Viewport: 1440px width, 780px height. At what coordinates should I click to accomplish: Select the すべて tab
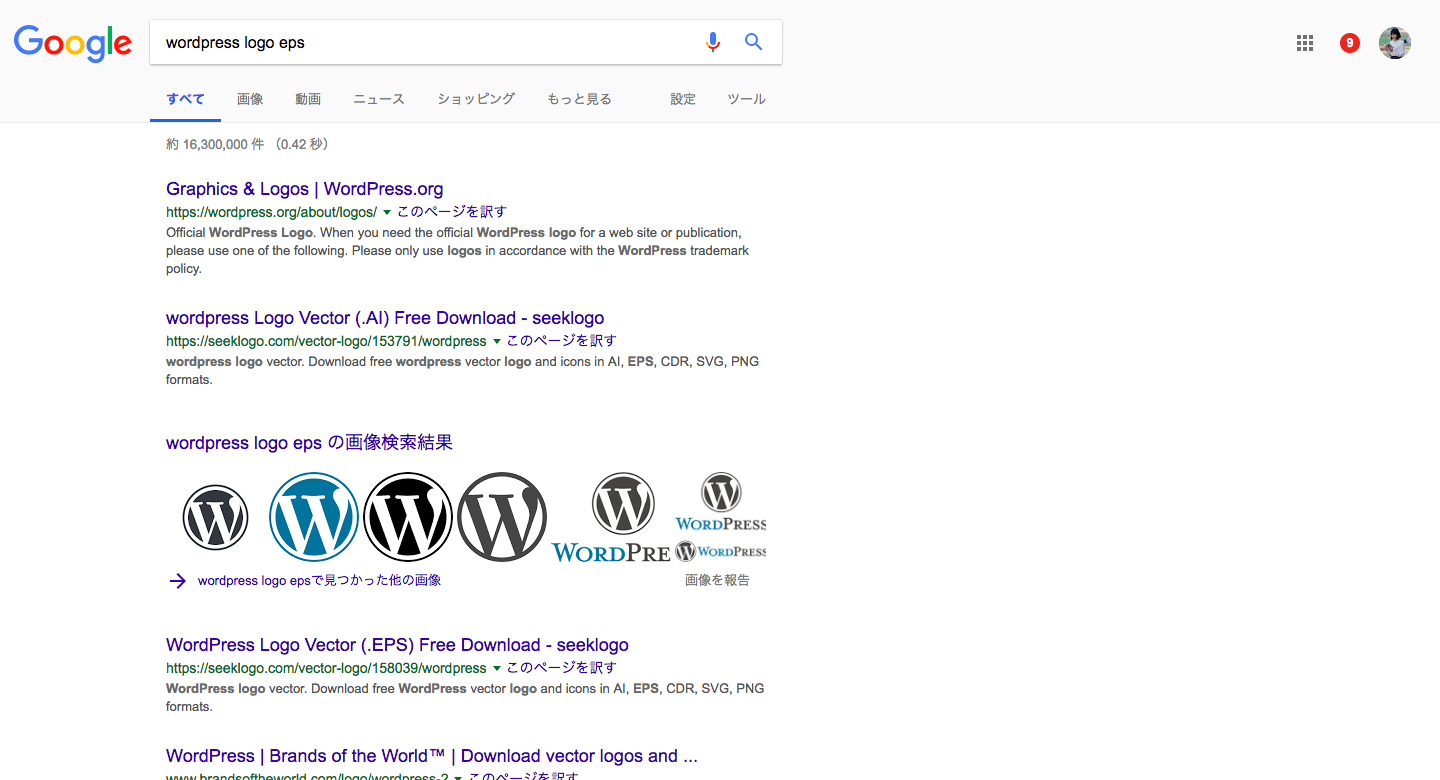(x=185, y=99)
